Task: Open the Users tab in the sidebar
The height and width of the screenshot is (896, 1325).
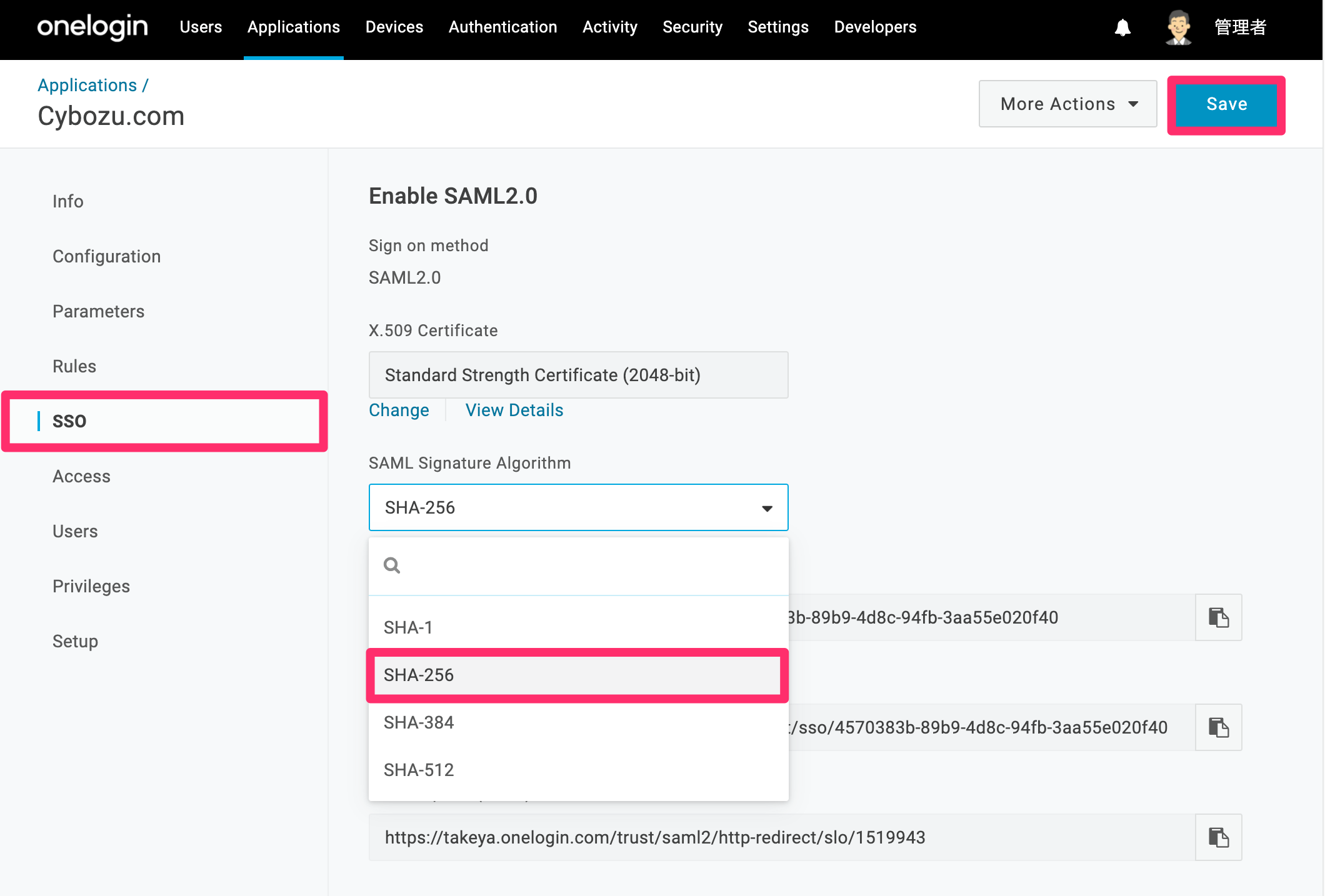Action: [75, 531]
